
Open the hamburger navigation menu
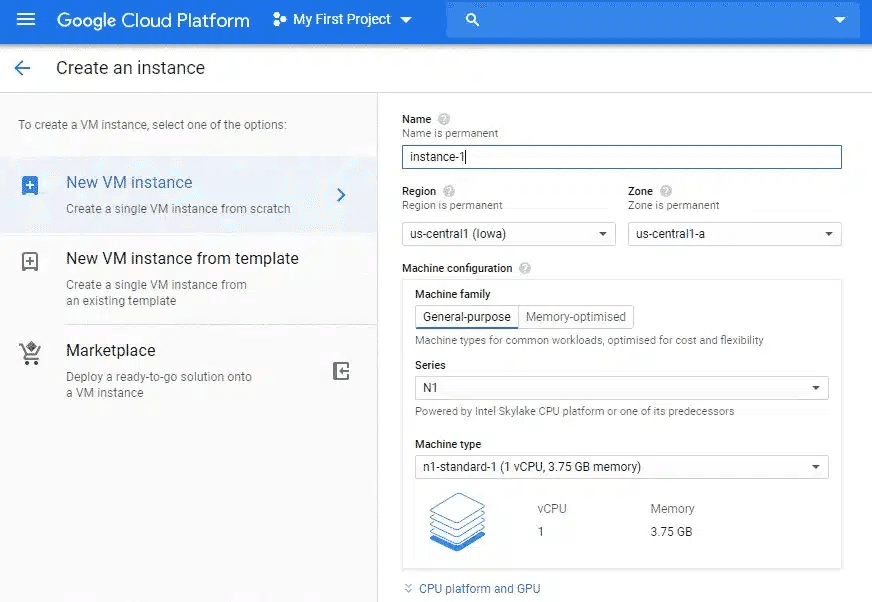coord(26,20)
